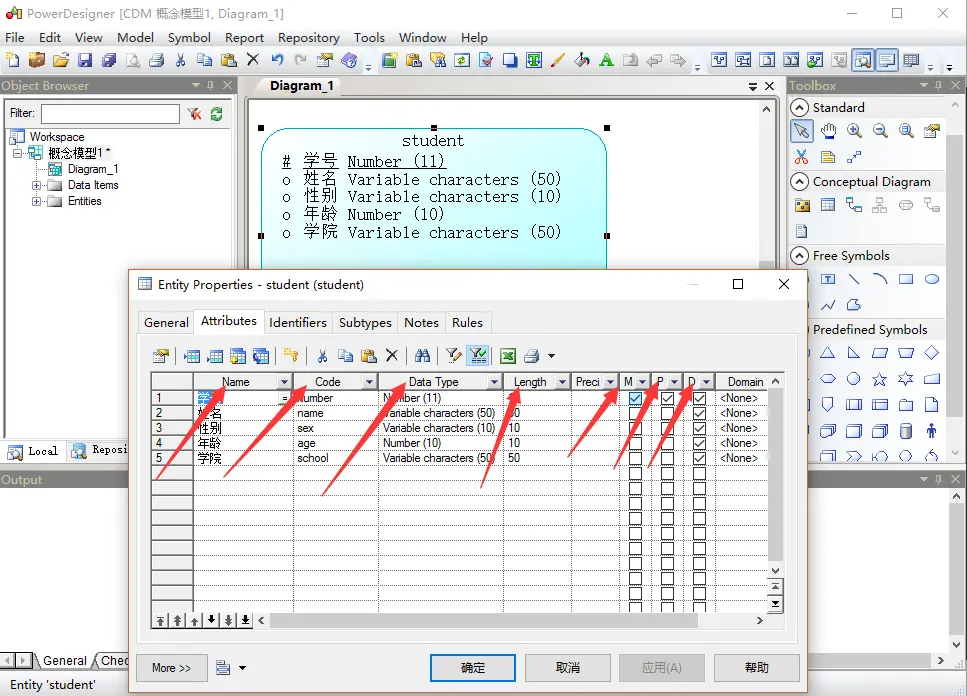967x696 pixels.
Task: Uncheck the M checkbox for the 学号 attribute
Action: (x=633, y=398)
